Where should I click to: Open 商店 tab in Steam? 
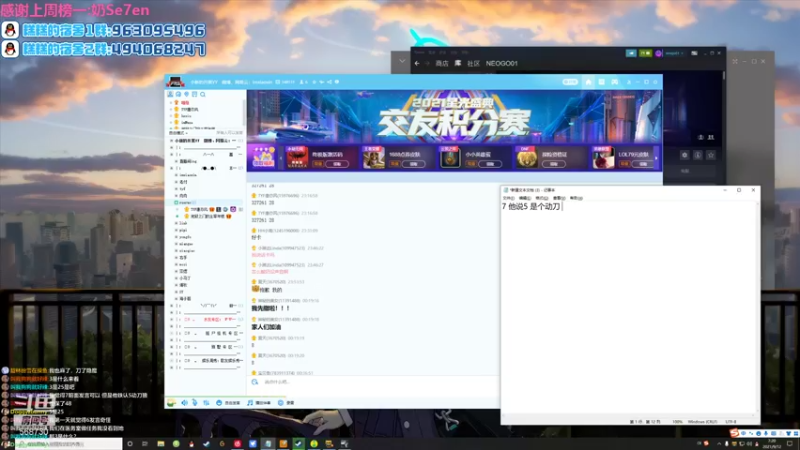coord(442,63)
